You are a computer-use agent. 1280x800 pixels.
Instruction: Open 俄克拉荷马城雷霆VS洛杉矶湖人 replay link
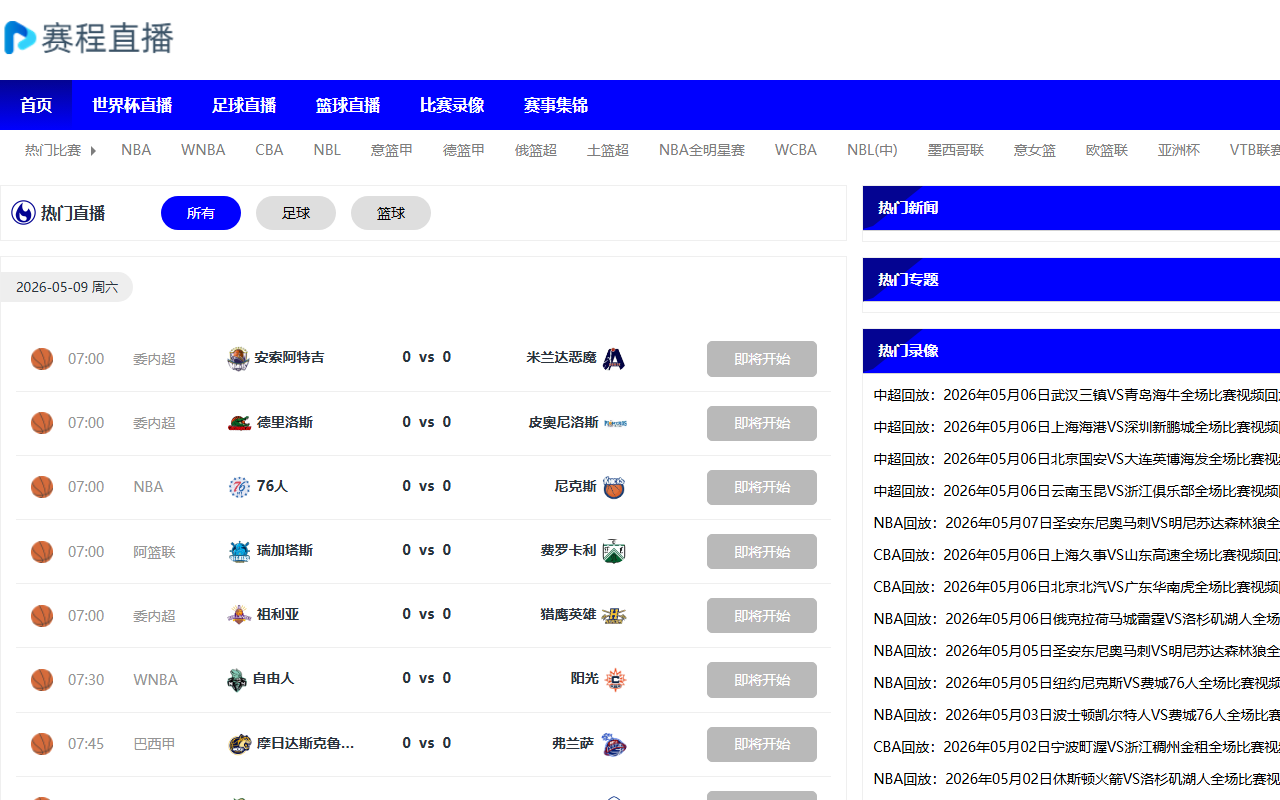pos(1076,619)
